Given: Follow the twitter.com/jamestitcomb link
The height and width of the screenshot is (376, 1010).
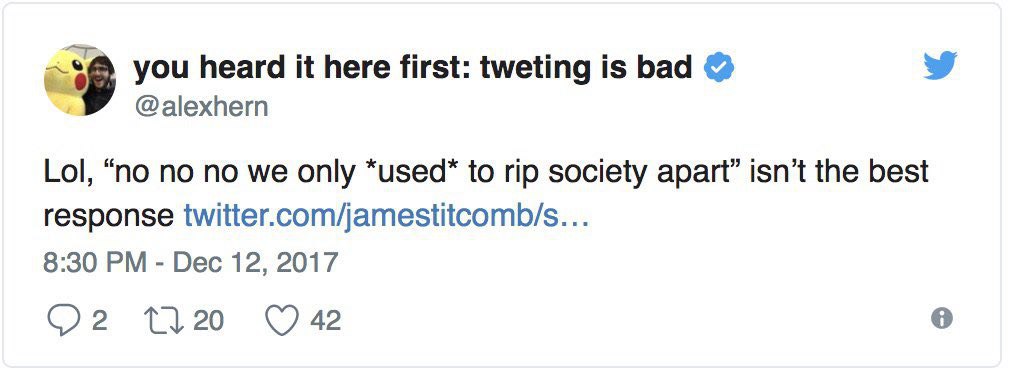Looking at the screenshot, I should tap(386, 216).
